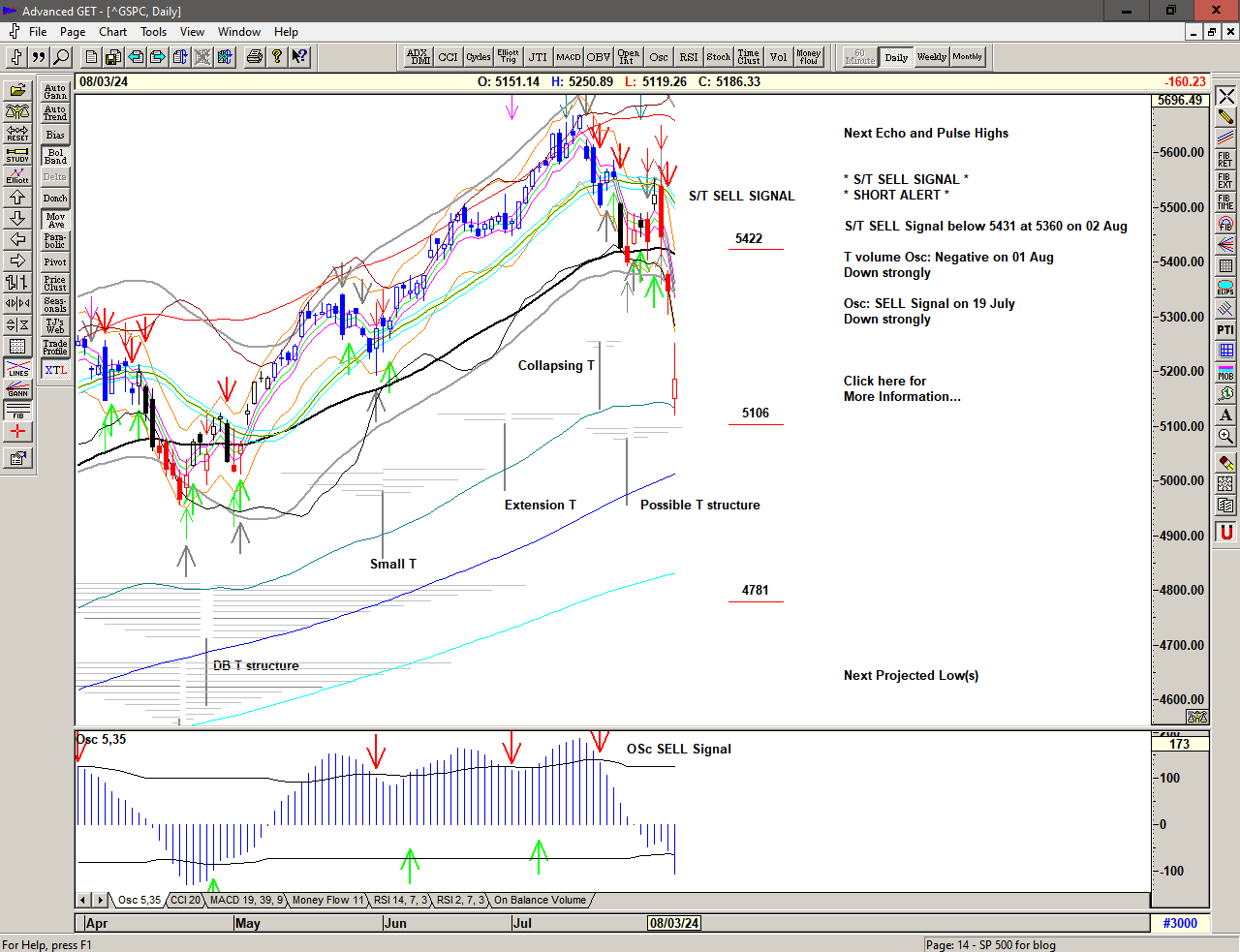
Task: Open the Chart menu
Action: 112,32
